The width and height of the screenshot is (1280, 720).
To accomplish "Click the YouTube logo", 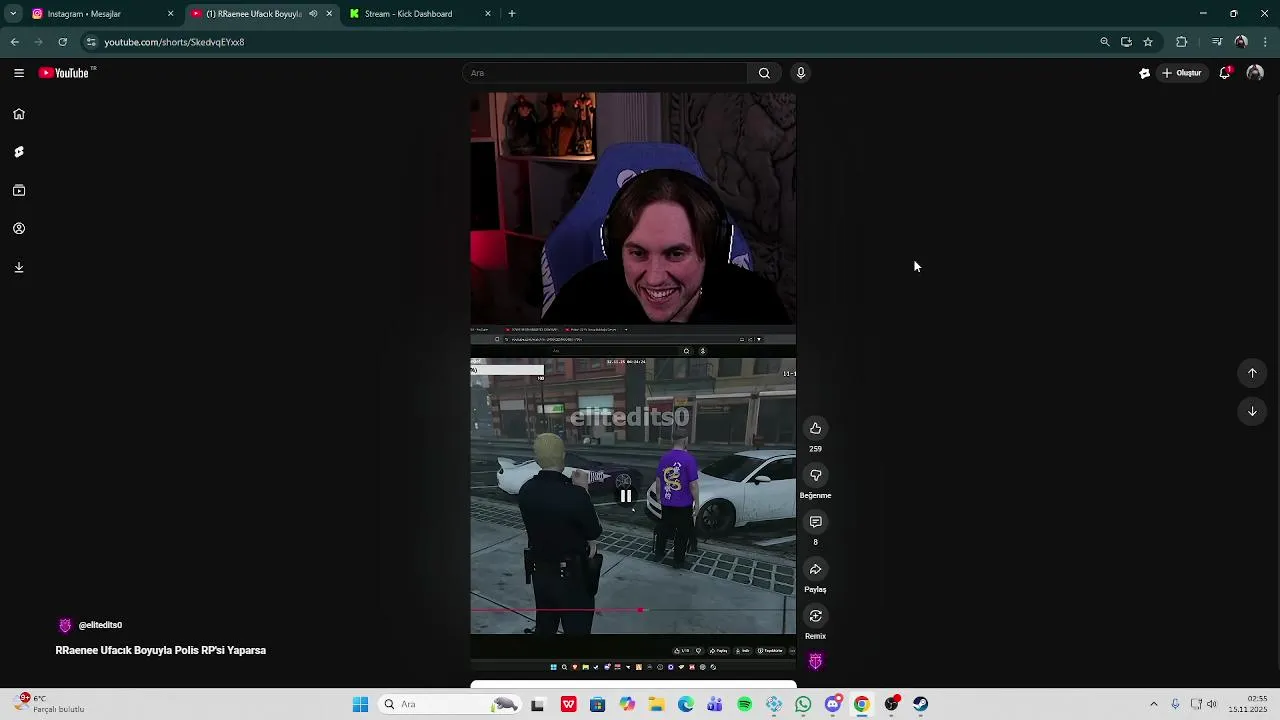I will click(64, 73).
